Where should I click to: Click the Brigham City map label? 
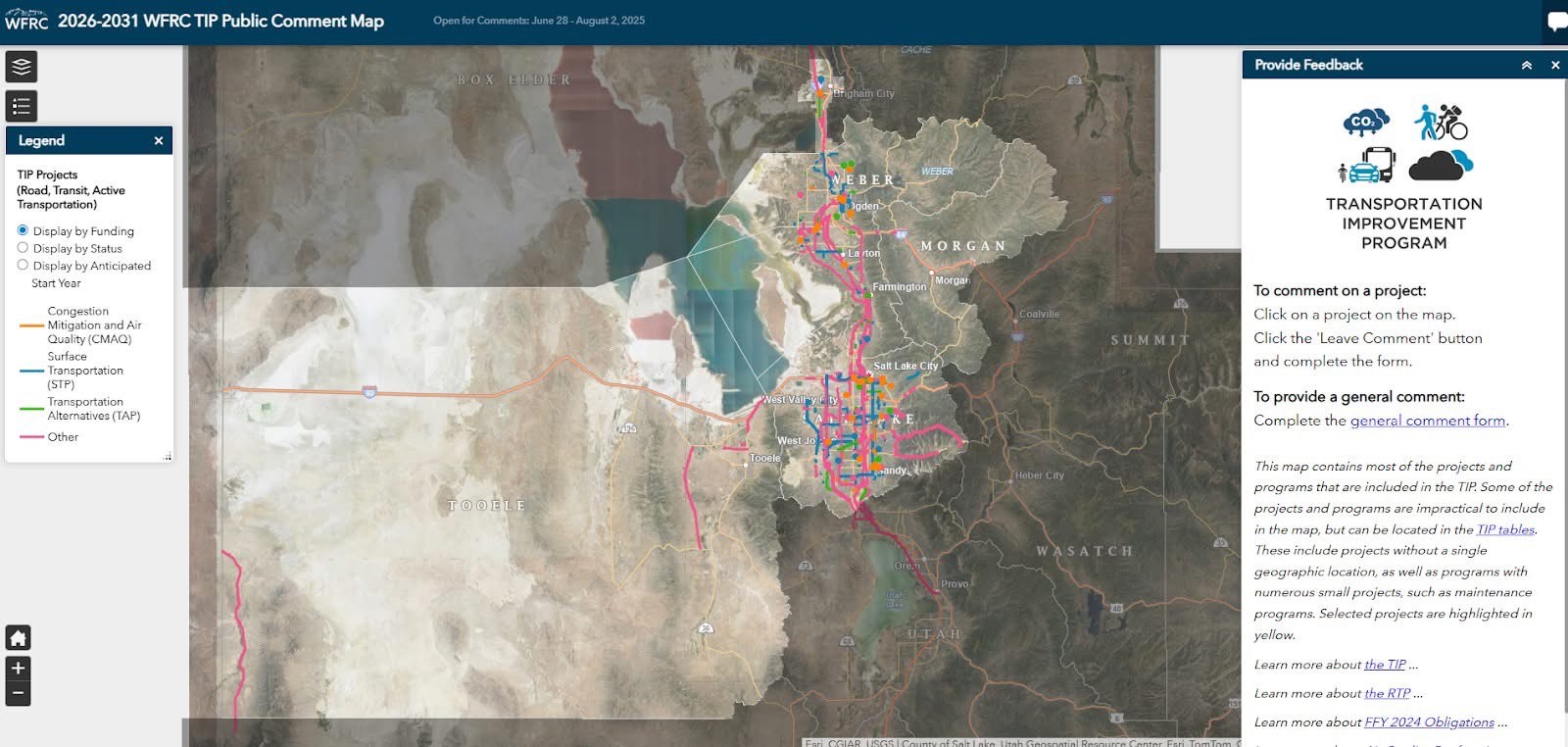point(863,94)
